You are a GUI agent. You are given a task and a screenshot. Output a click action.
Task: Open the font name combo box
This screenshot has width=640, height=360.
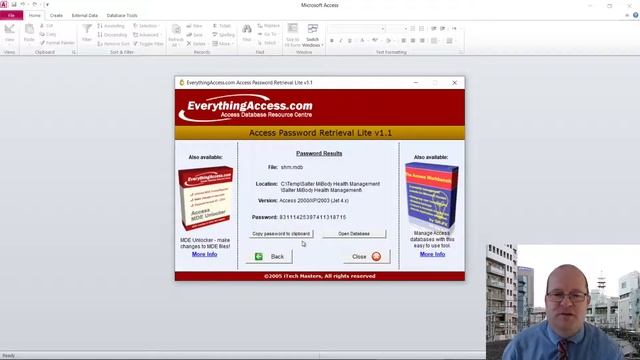tap(357, 29)
